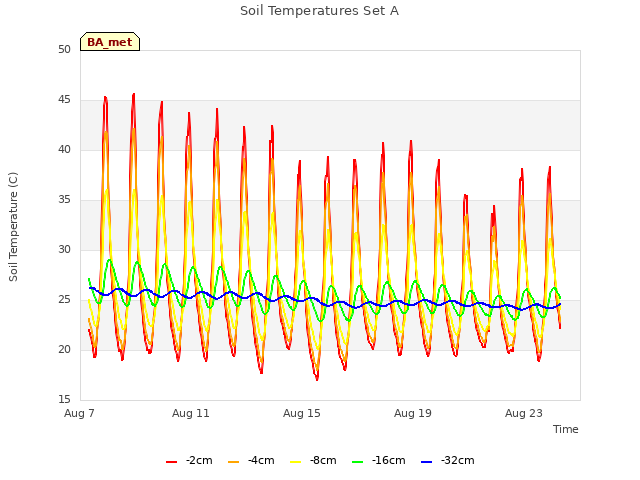Click the 50 y-axis tick label
The height and width of the screenshot is (480, 640).
pos(64,50)
